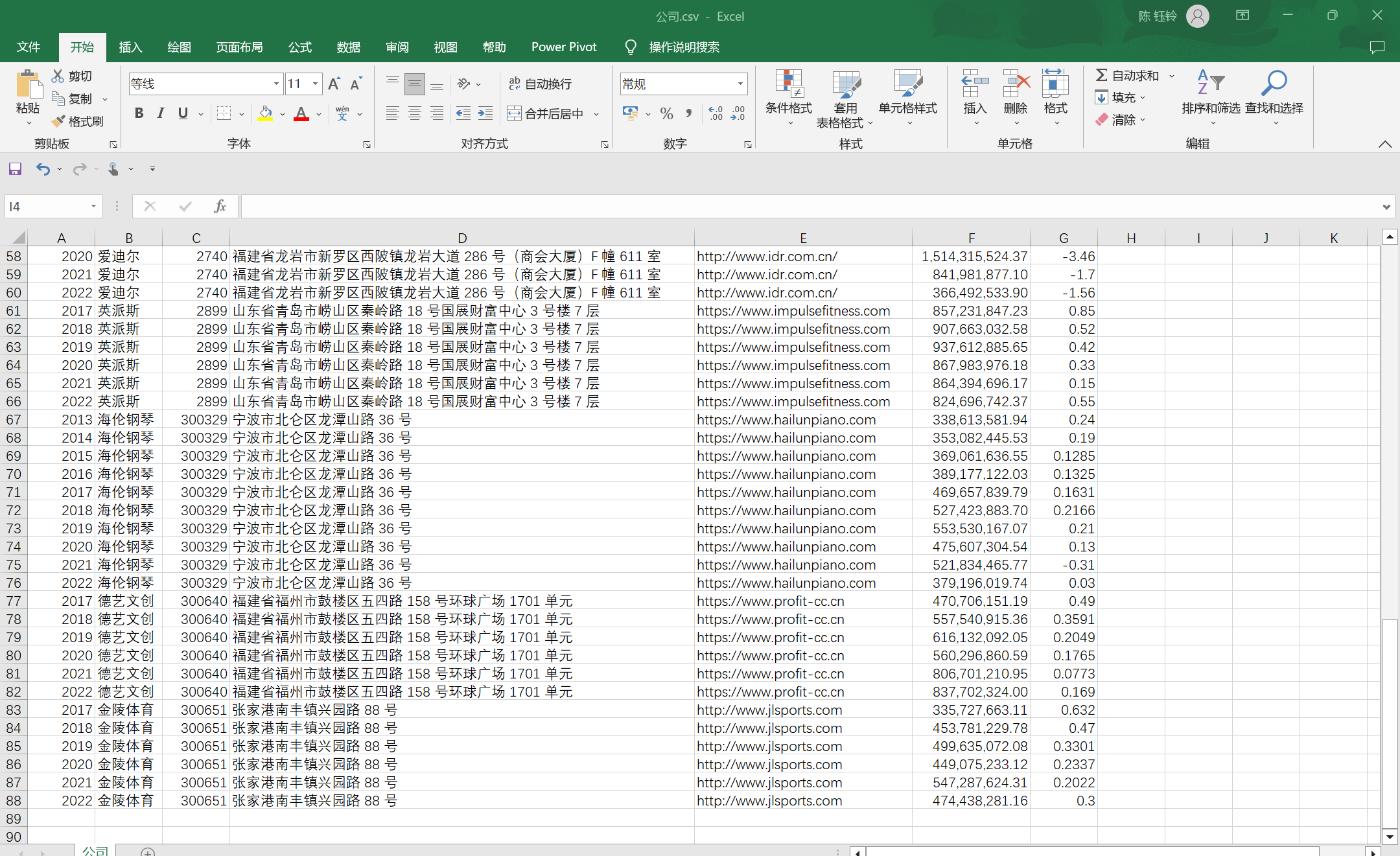Decrease font size with small A
The height and width of the screenshot is (856, 1400).
pyautogui.click(x=356, y=84)
